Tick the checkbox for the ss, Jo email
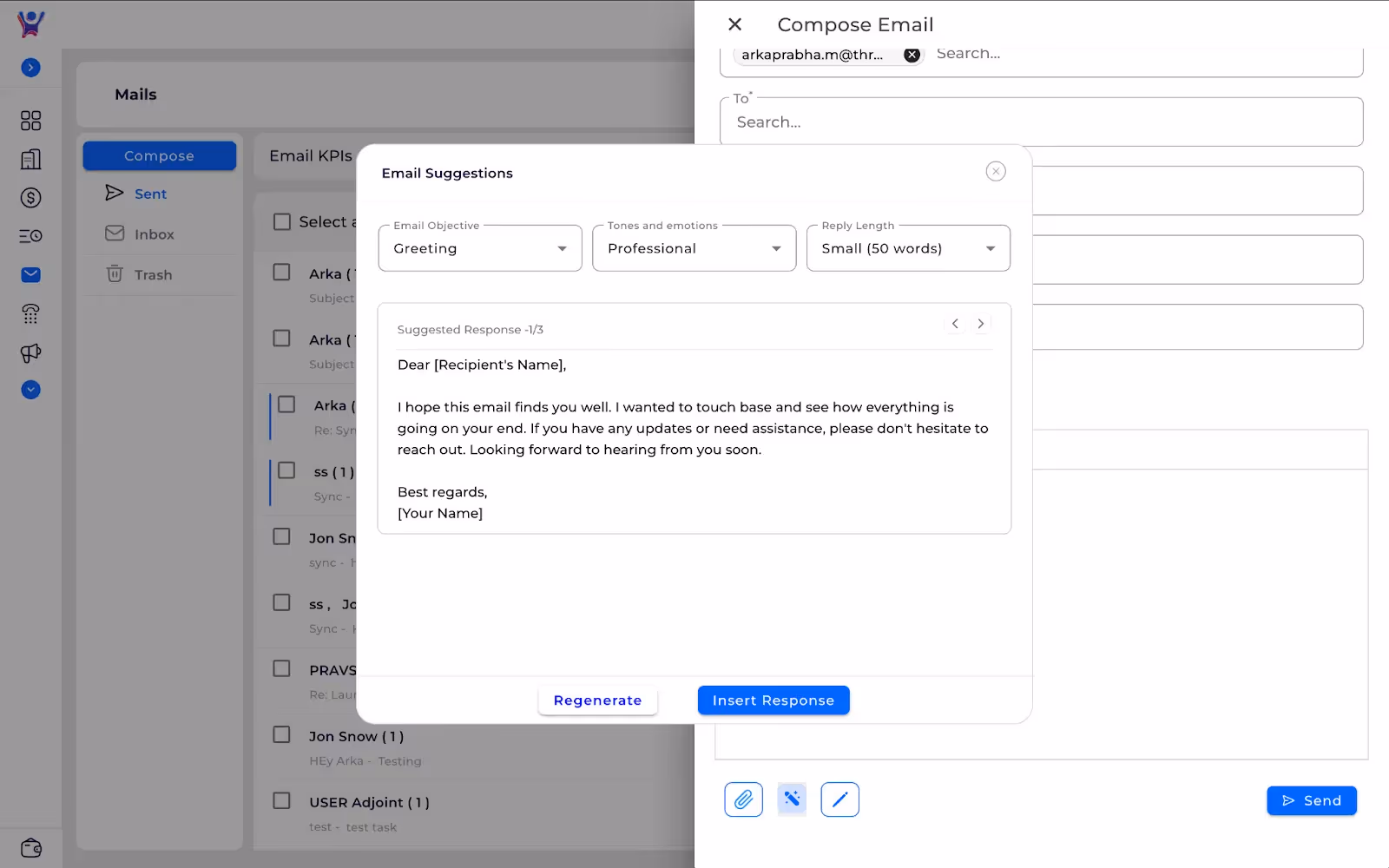The width and height of the screenshot is (1389, 868). pos(282,603)
